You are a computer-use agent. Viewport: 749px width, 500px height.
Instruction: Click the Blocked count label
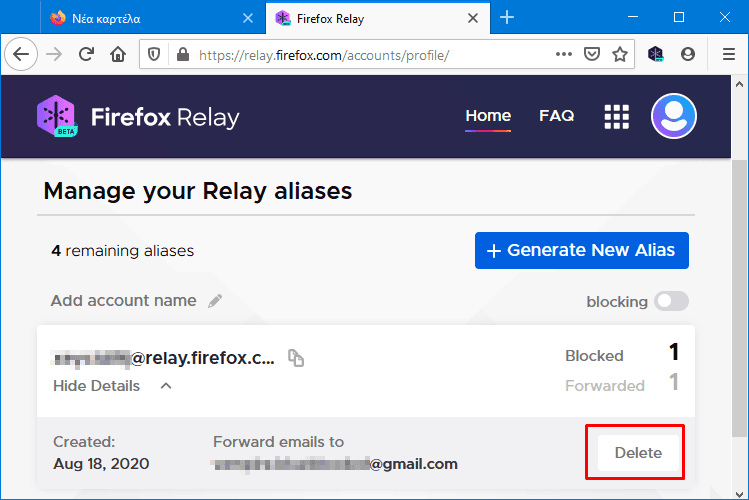click(594, 356)
